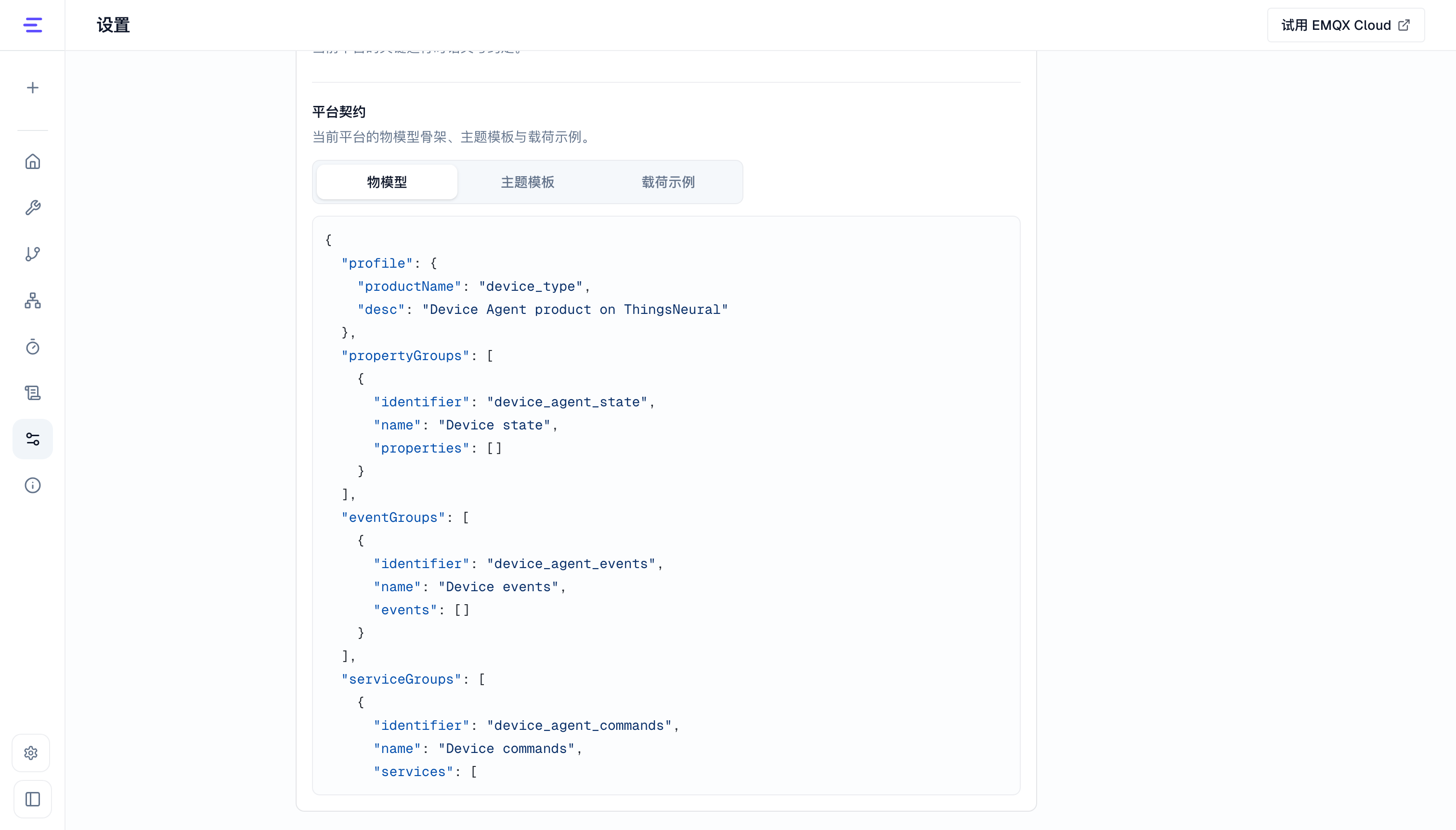Image resolution: width=1456 pixels, height=830 pixels.
Task: Click "device_agent_commands" value
Action: [579, 726]
